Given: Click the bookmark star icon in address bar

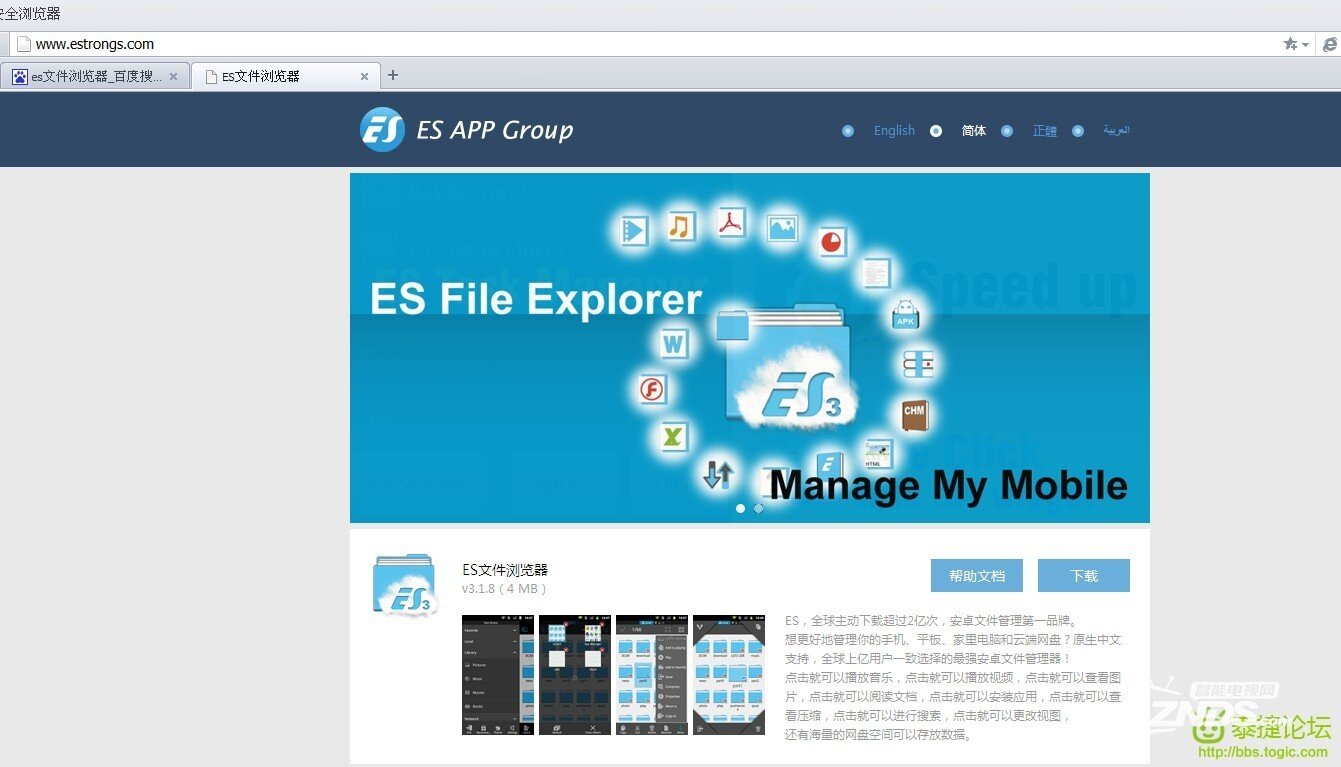Looking at the screenshot, I should click(1290, 44).
